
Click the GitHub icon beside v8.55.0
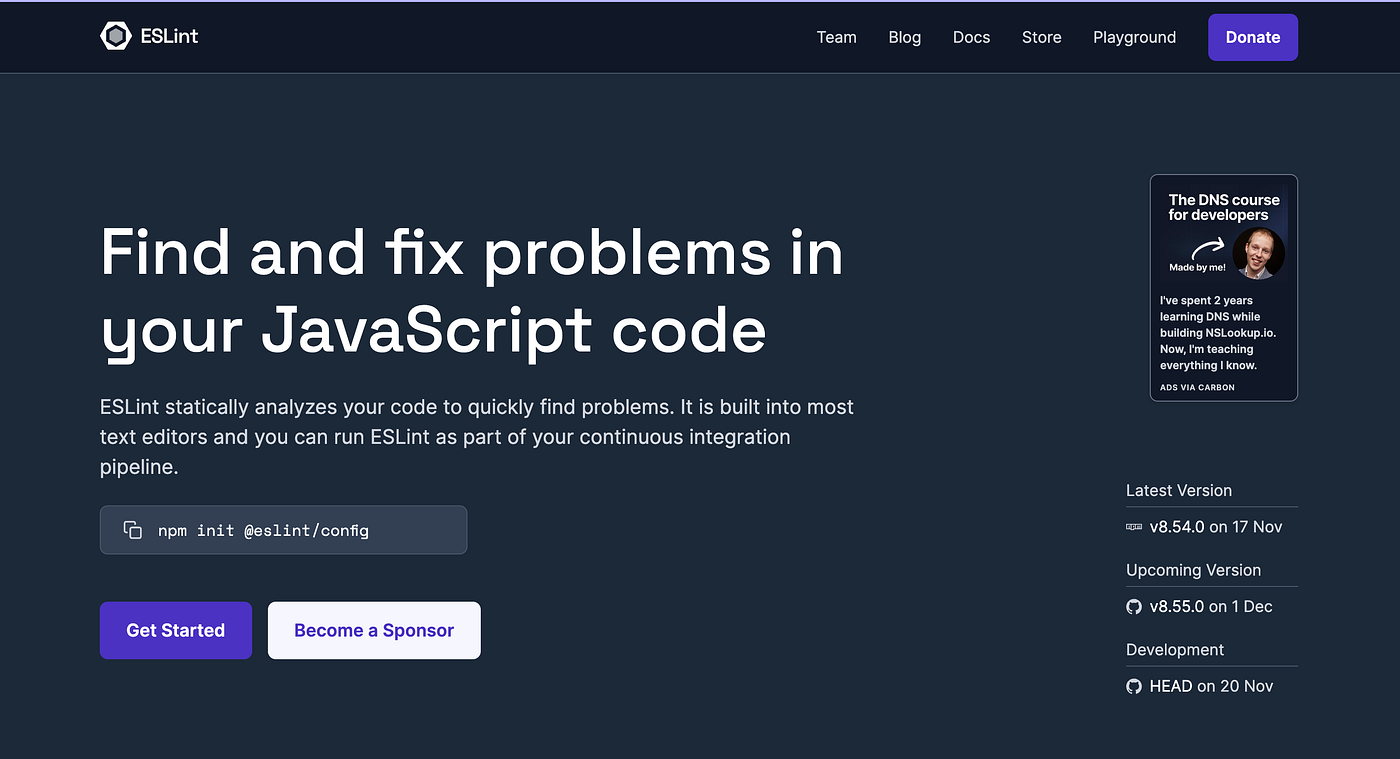tap(1133, 606)
